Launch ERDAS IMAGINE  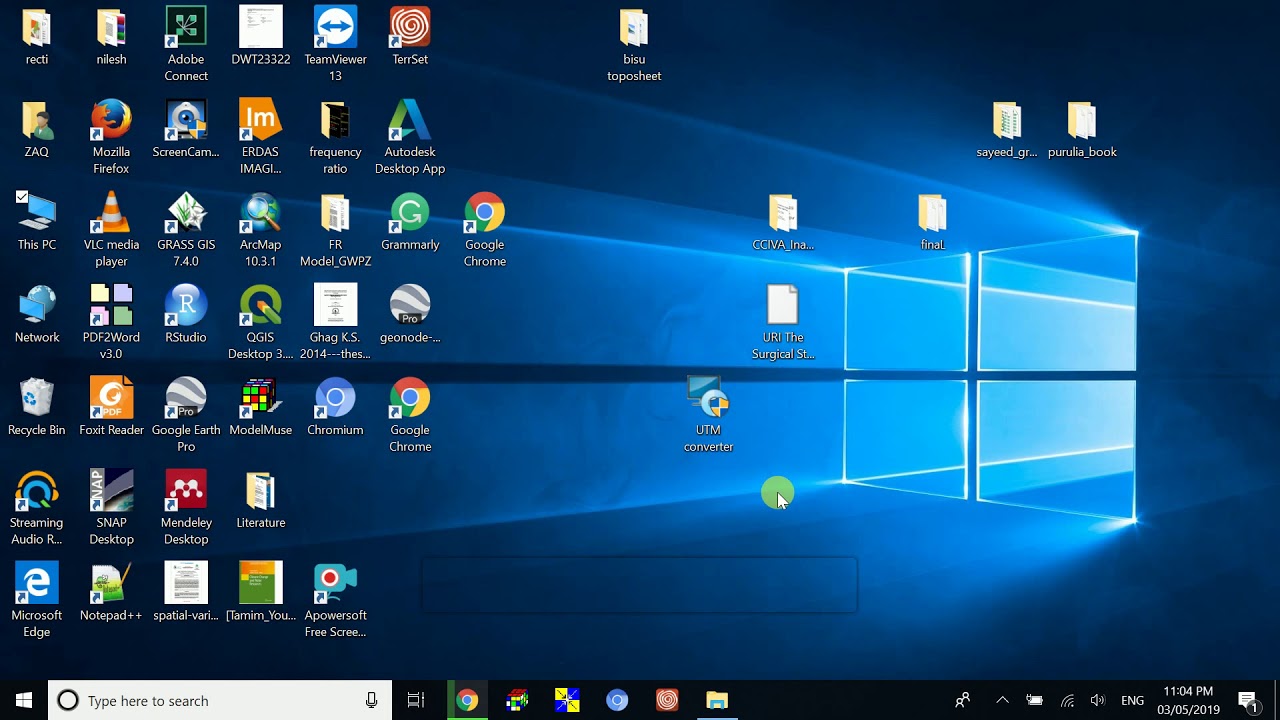(261, 138)
